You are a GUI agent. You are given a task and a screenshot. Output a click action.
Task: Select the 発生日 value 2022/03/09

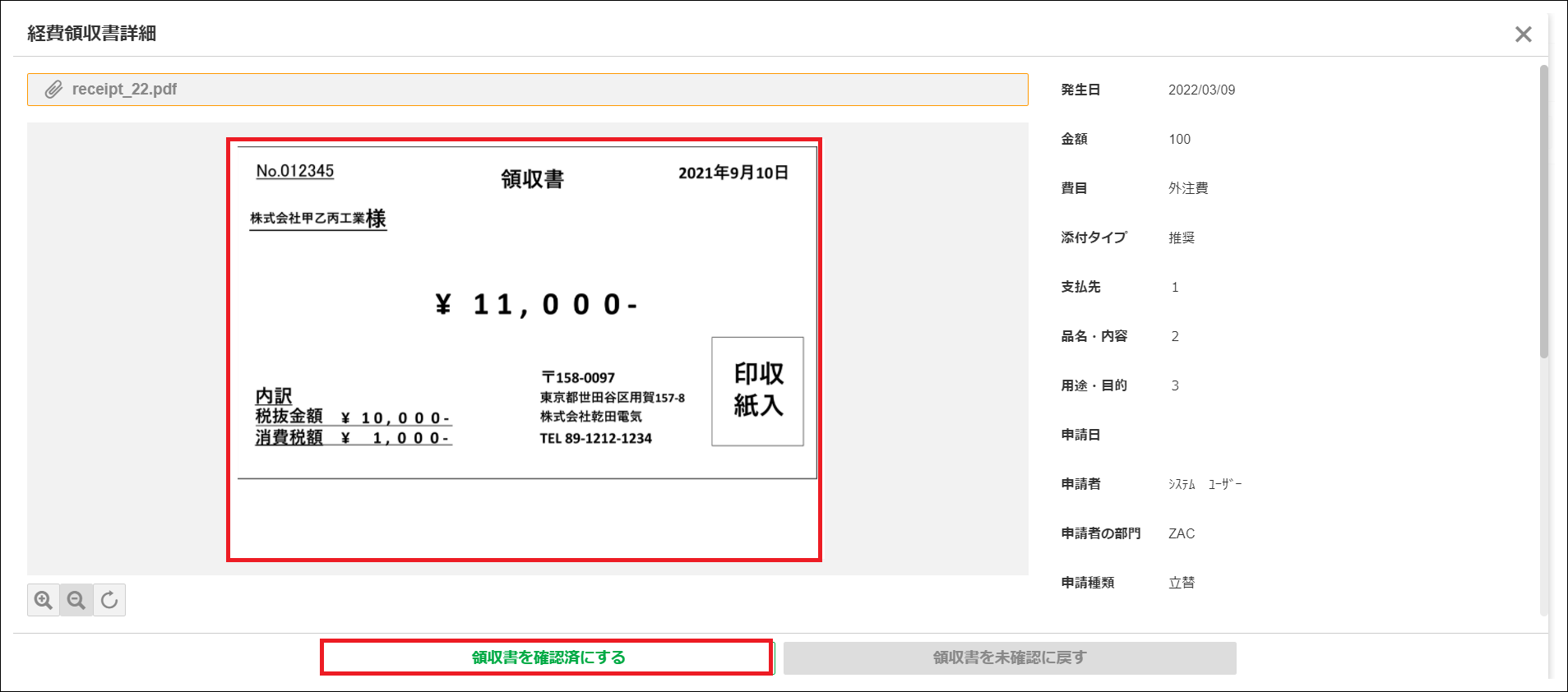point(1201,90)
